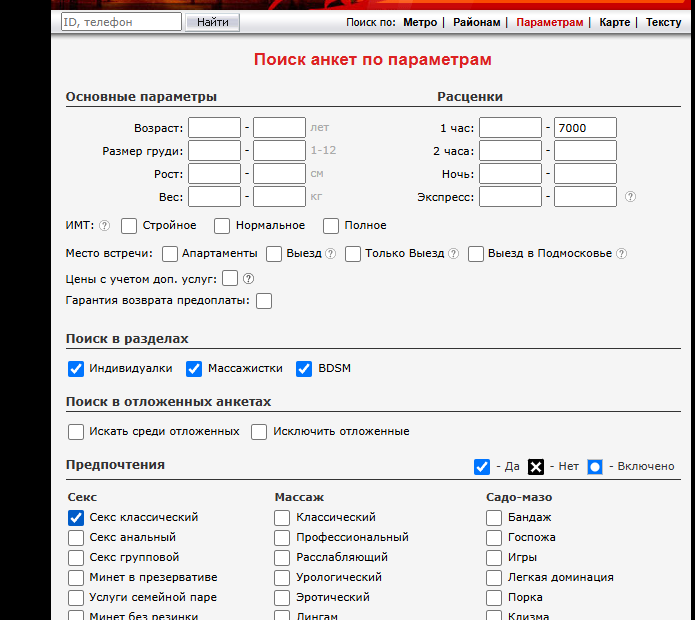Tick the Услуги семейной паре checkbox

pyautogui.click(x=76, y=597)
